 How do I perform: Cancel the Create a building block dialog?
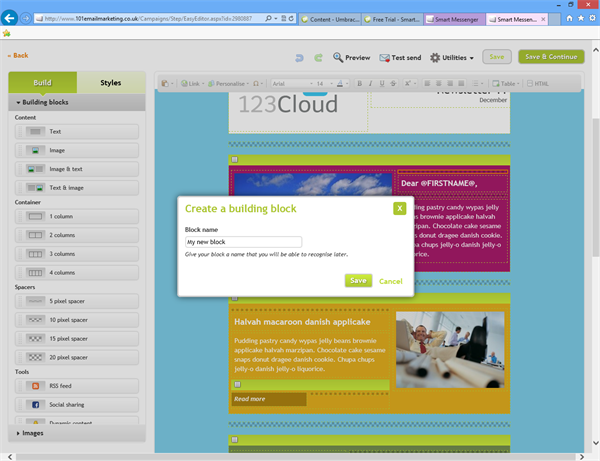[x=391, y=281]
